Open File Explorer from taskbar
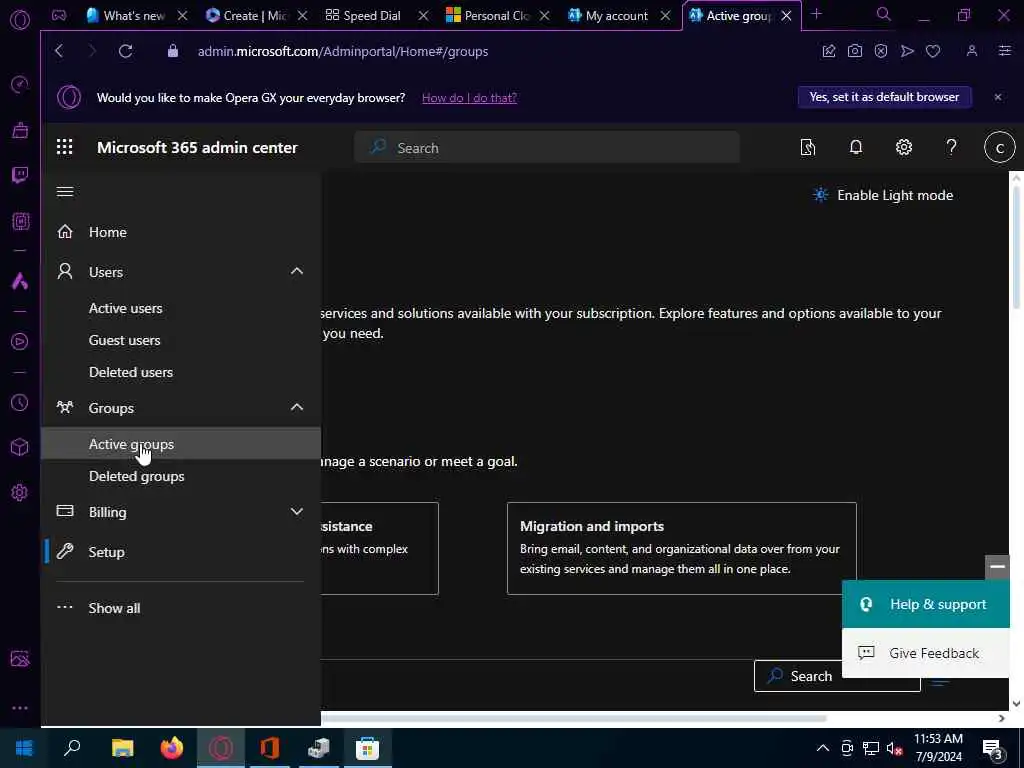 coord(122,748)
